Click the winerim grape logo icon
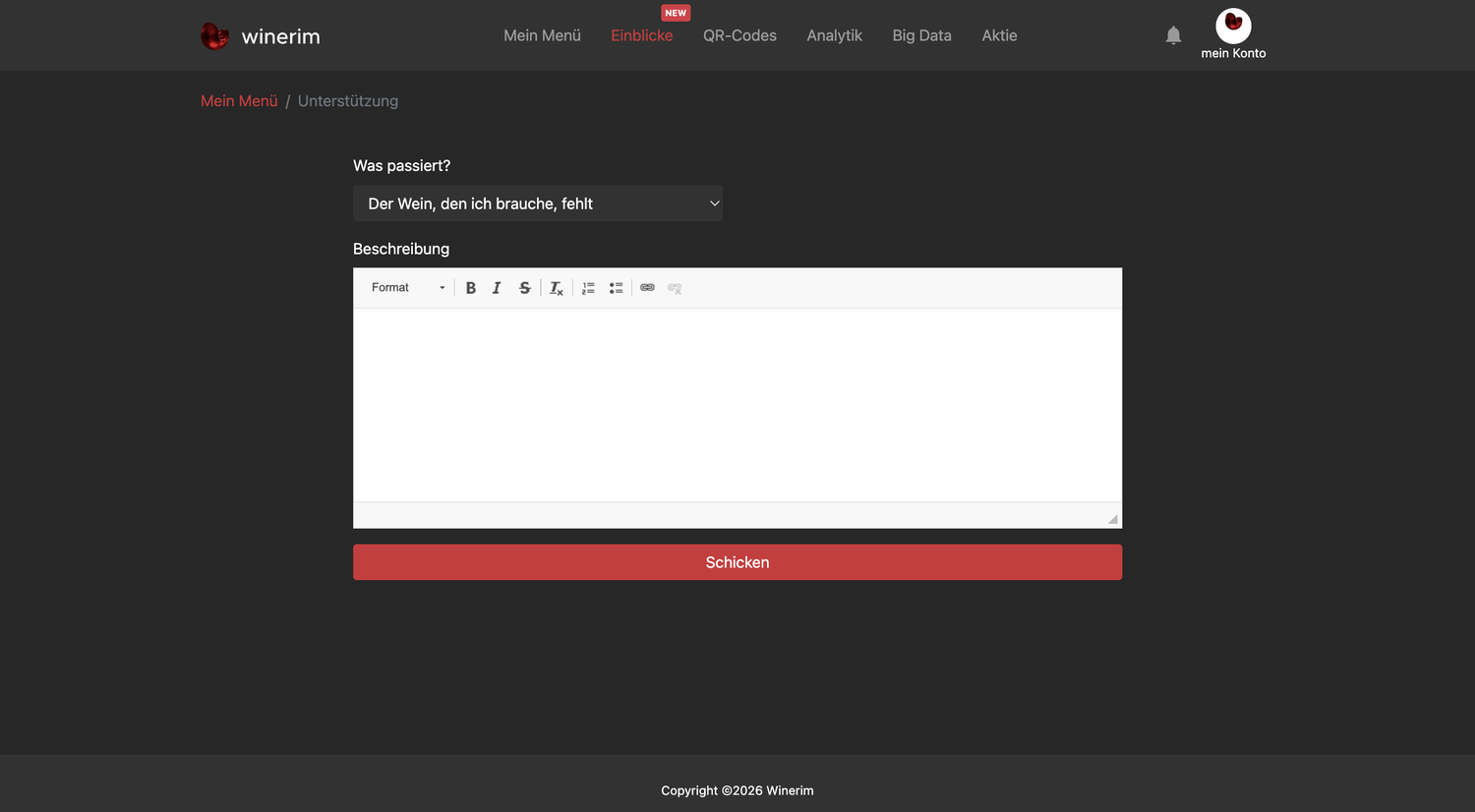This screenshot has width=1475, height=812. [x=214, y=36]
